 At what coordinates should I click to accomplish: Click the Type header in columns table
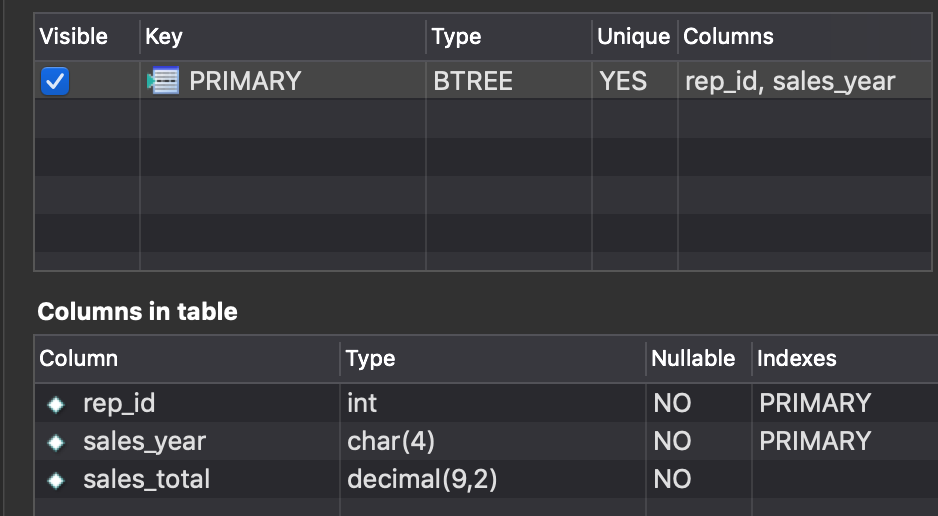coord(370,358)
